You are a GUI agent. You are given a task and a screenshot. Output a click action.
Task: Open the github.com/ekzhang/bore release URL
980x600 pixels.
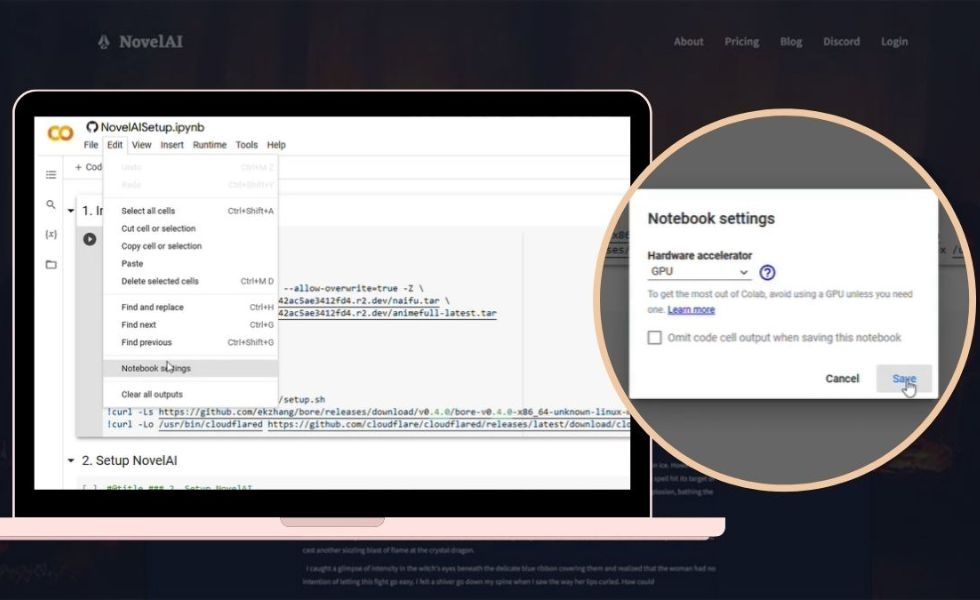tap(394, 412)
